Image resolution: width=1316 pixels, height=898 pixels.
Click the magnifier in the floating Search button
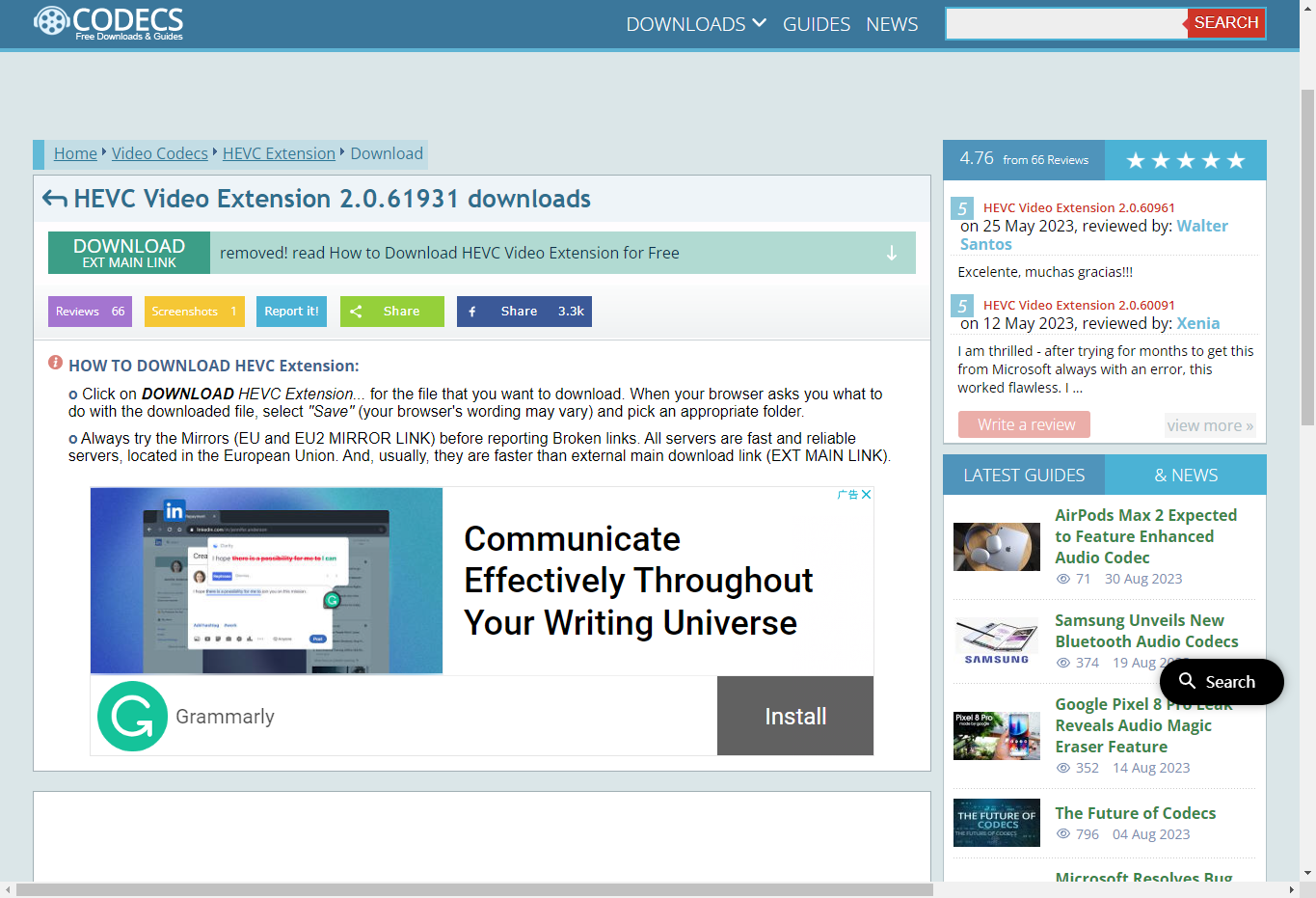click(1188, 681)
